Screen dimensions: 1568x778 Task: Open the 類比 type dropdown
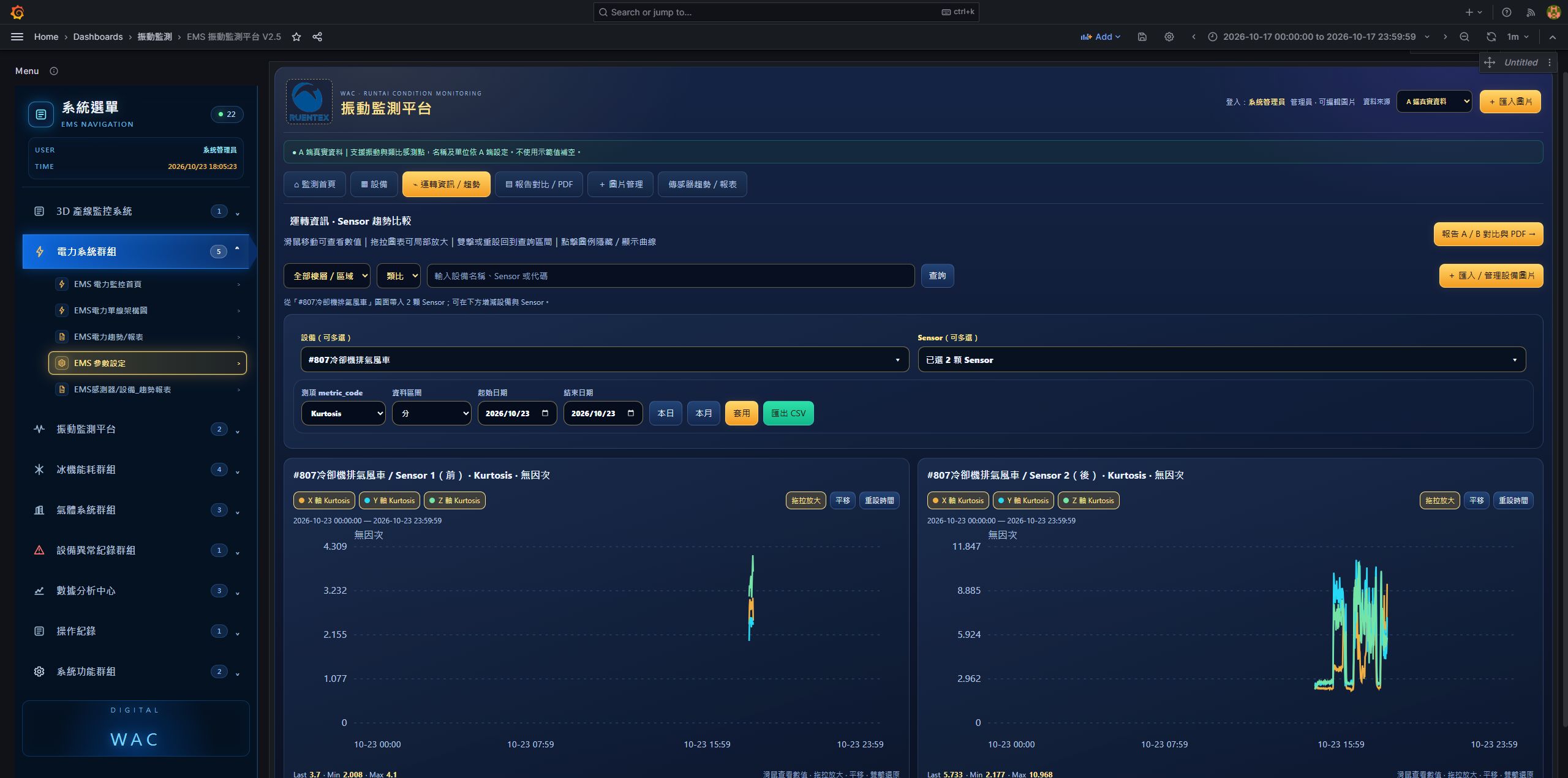pos(399,275)
